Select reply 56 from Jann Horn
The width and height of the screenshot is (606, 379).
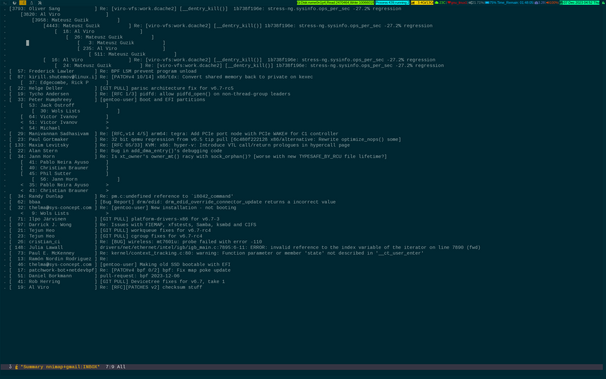click(76, 179)
